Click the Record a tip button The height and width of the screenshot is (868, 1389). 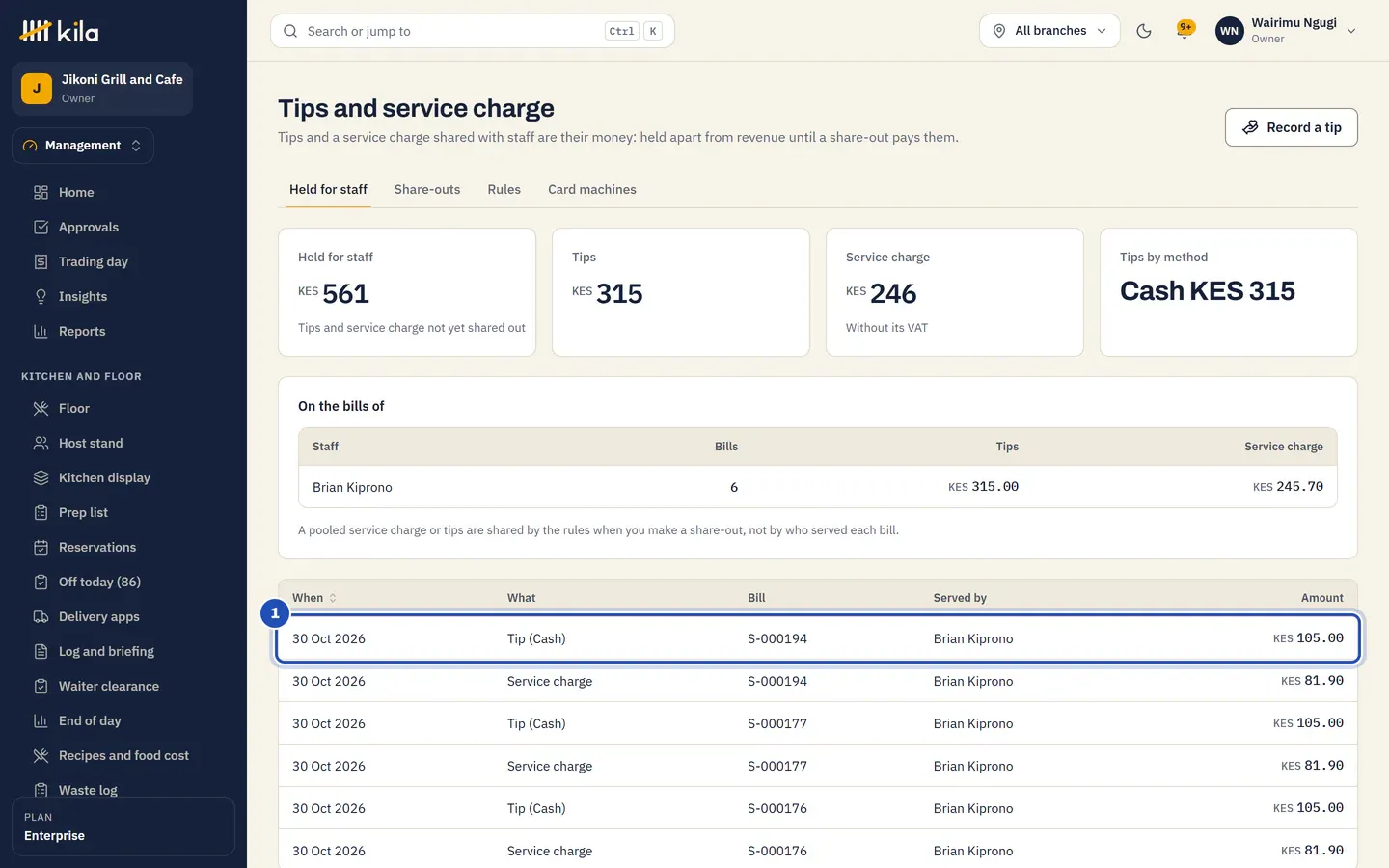click(x=1292, y=127)
